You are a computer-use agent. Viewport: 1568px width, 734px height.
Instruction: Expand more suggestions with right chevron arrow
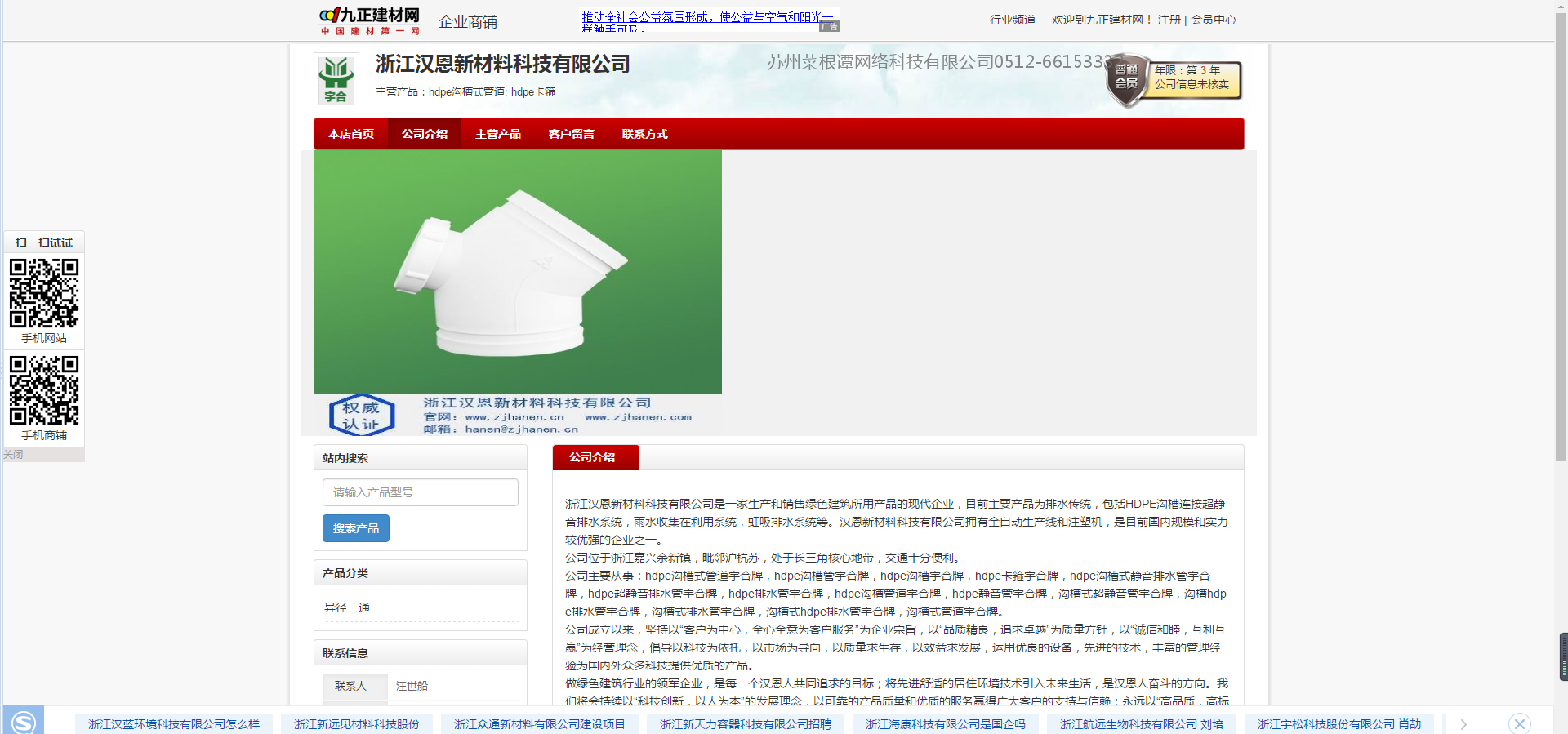point(1463,724)
